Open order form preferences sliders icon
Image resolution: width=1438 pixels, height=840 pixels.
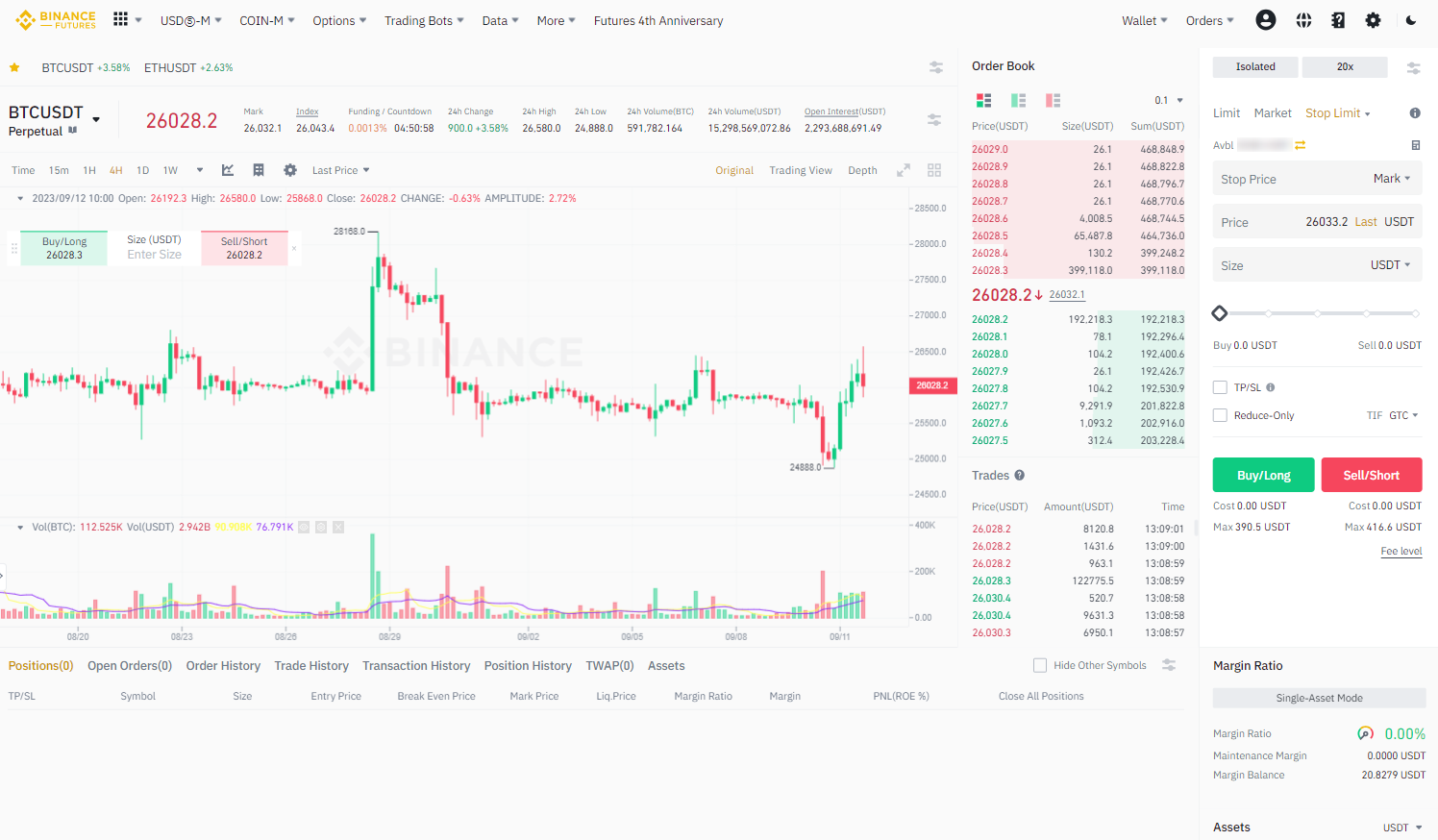1413,67
